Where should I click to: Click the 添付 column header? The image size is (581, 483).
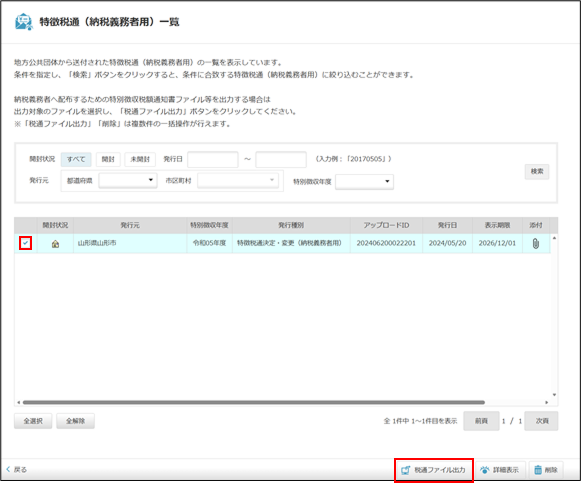click(536, 225)
